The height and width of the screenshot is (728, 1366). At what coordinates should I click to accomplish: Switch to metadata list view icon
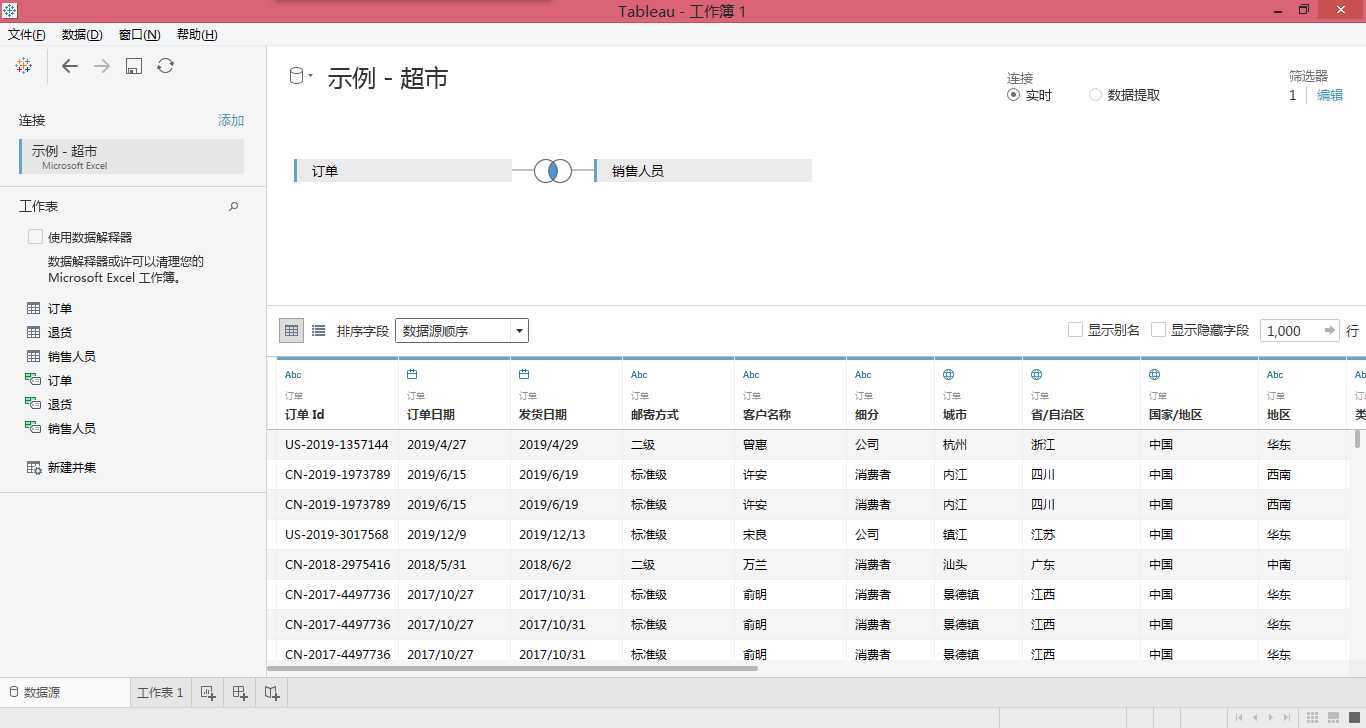318,330
